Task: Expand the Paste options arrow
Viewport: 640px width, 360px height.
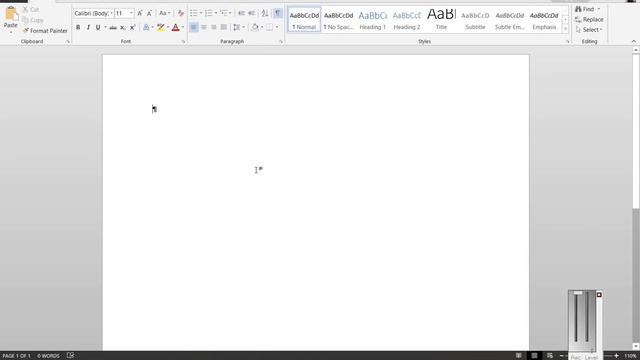Action: coord(11,32)
